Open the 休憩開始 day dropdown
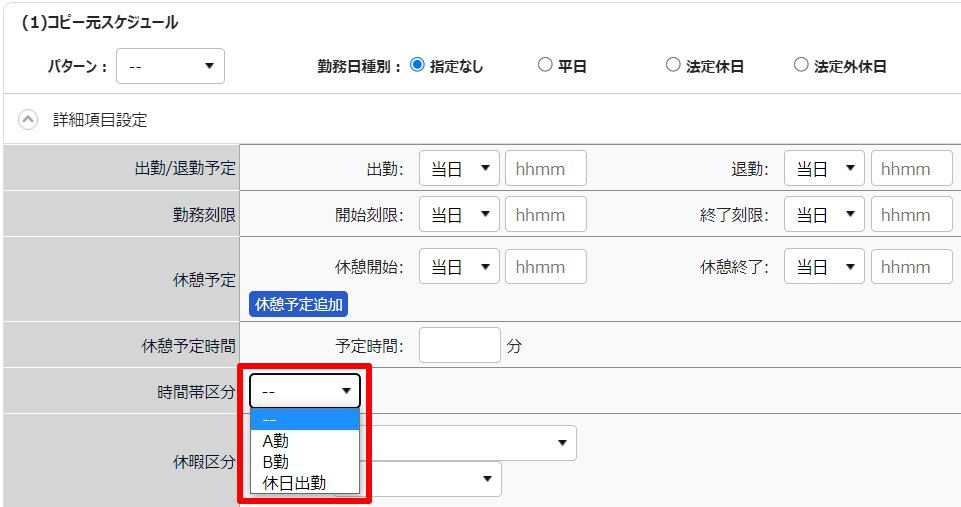Viewport: 961px width, 507px height. point(459,266)
